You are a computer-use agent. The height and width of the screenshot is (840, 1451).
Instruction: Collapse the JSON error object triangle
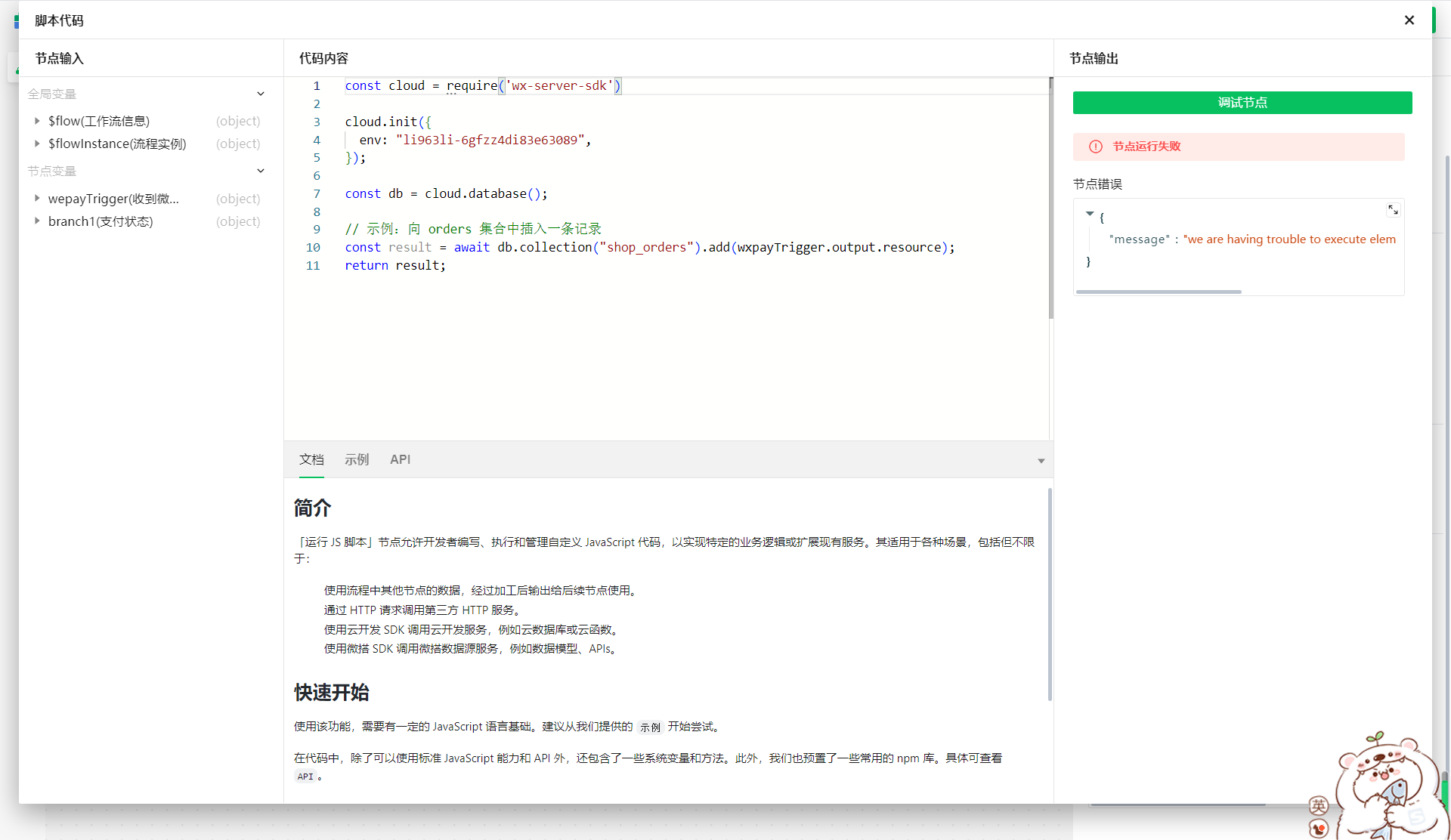[x=1090, y=215]
